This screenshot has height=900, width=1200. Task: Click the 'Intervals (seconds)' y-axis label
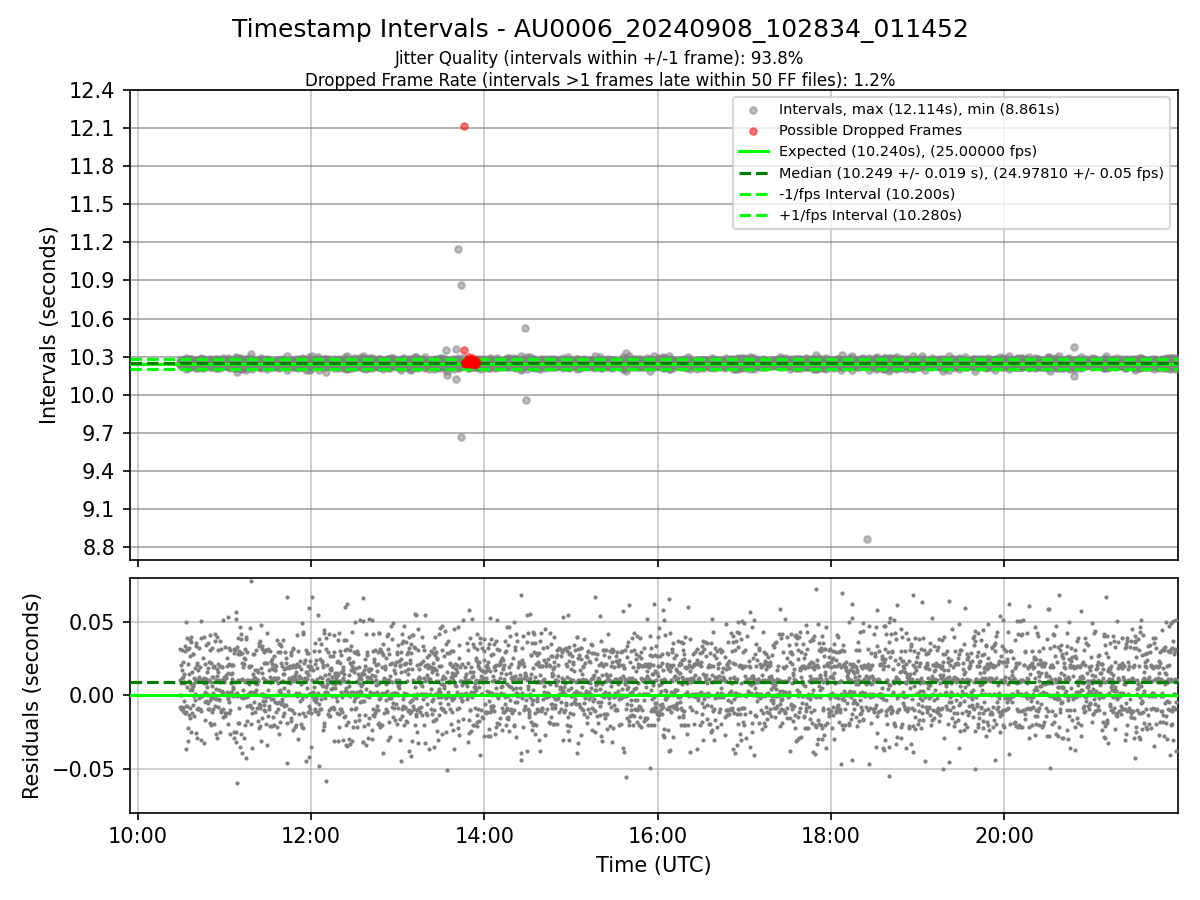pos(49,325)
